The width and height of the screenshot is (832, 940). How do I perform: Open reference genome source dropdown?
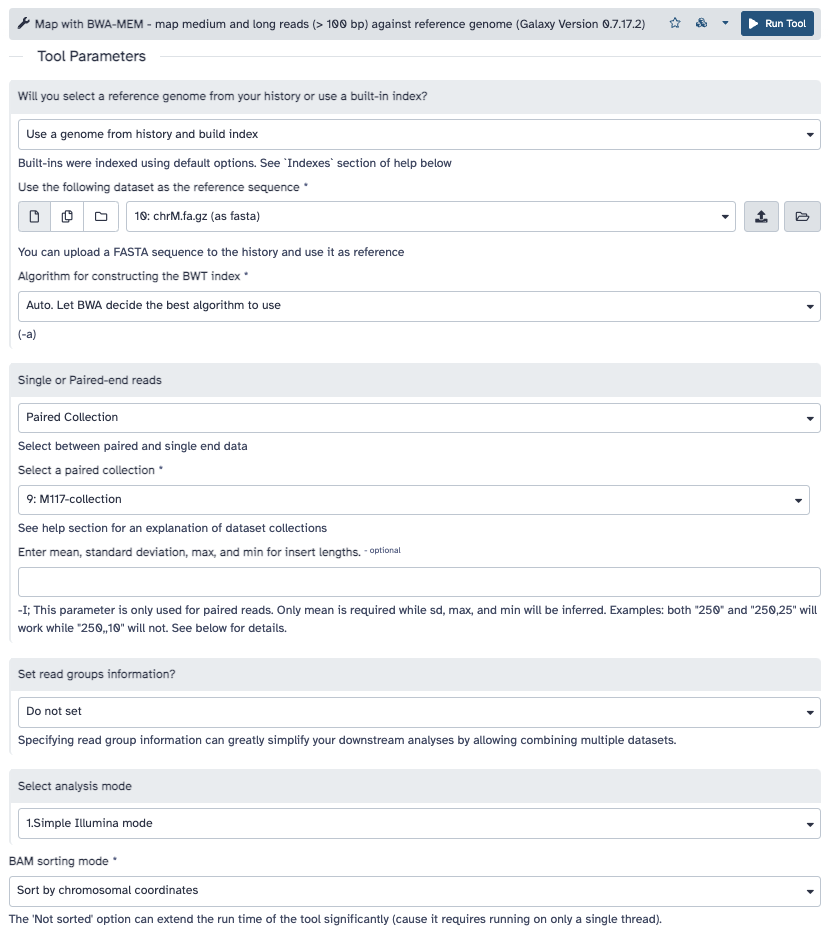click(x=419, y=134)
